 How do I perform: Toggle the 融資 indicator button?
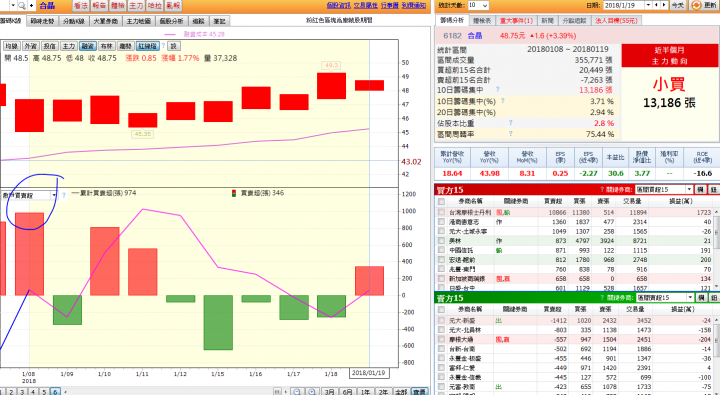click(x=87, y=46)
